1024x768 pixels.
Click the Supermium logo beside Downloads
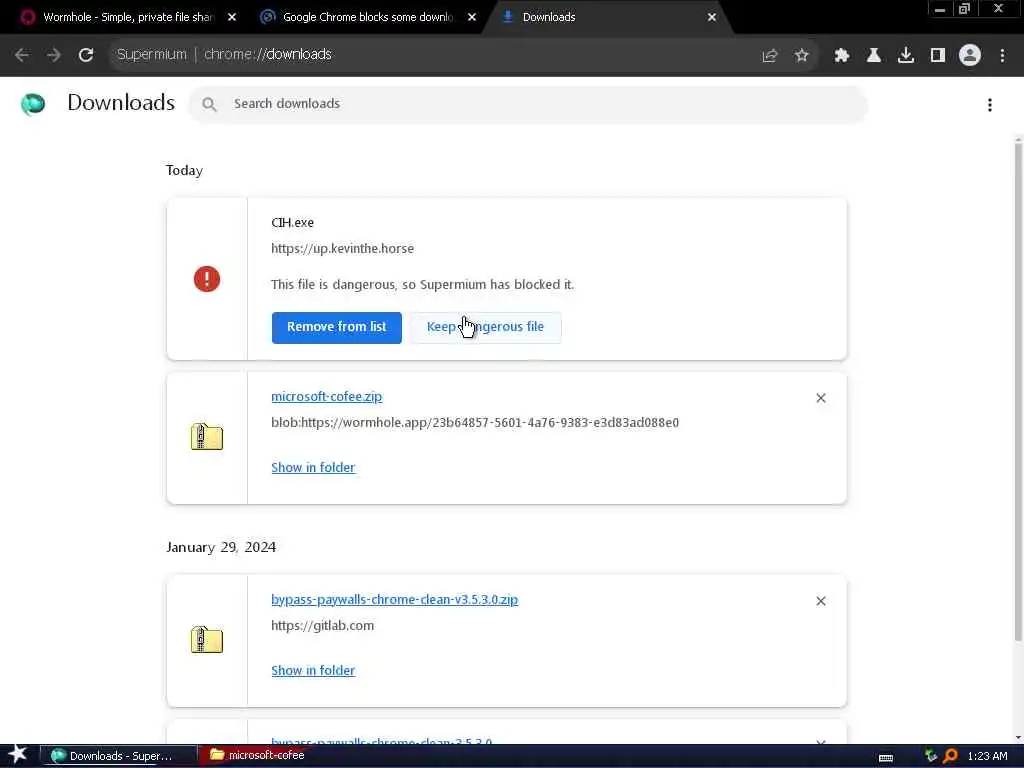tap(33, 104)
